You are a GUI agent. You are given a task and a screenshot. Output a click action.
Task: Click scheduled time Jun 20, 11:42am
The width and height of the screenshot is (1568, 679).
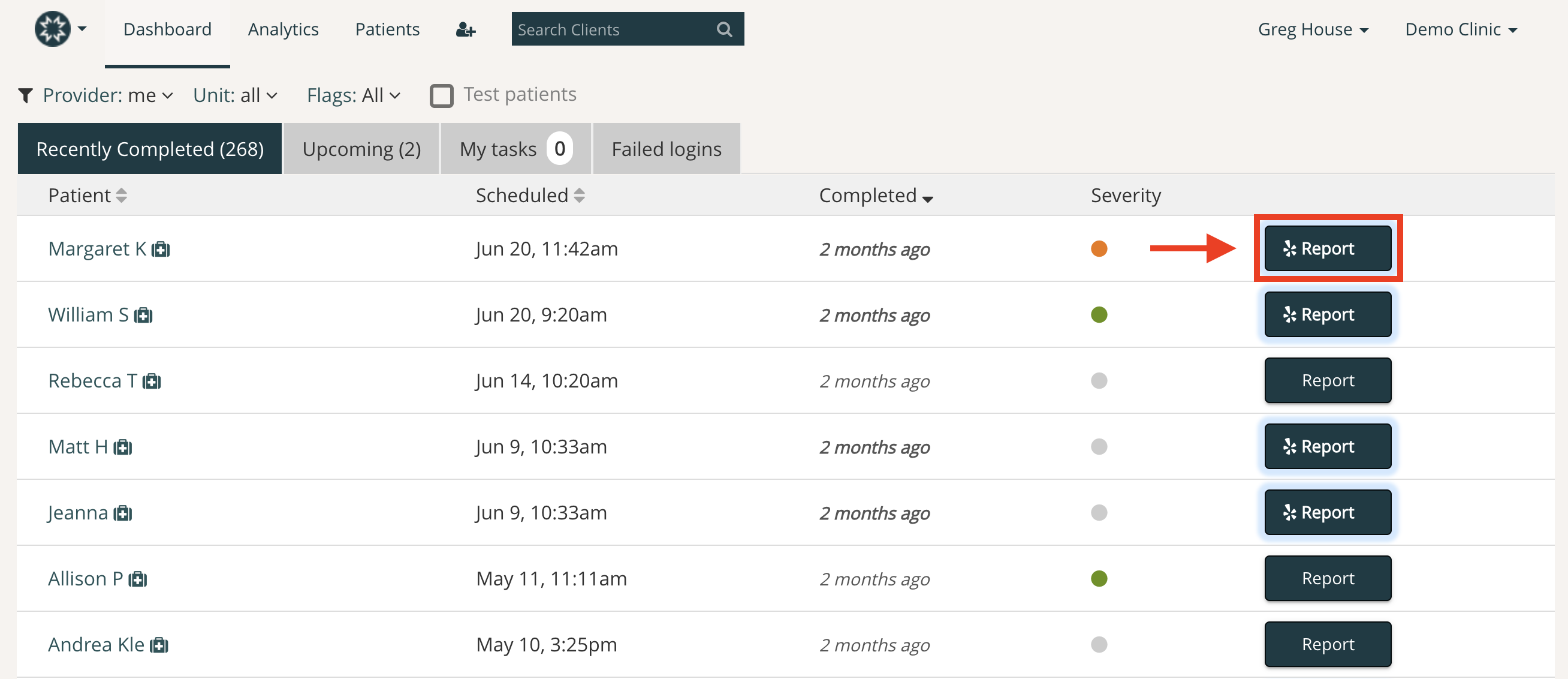pos(547,249)
